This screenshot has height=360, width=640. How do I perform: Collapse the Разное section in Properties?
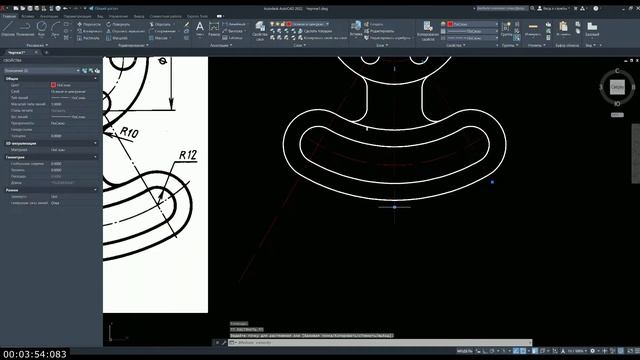tap(96, 190)
